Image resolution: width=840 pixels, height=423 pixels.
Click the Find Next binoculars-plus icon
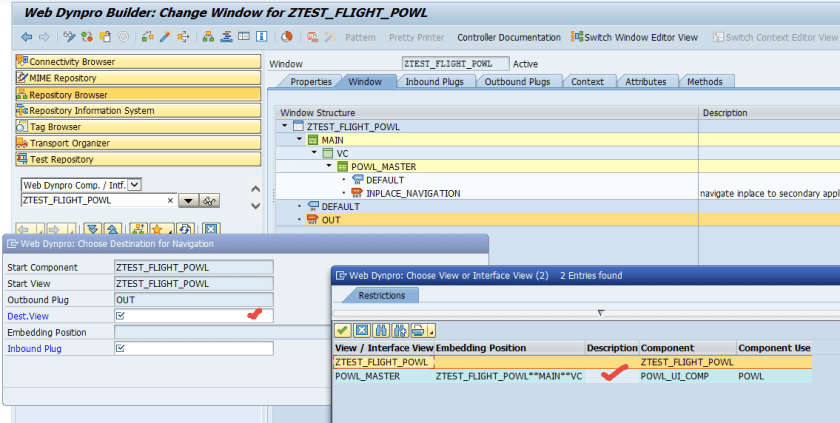[x=401, y=330]
